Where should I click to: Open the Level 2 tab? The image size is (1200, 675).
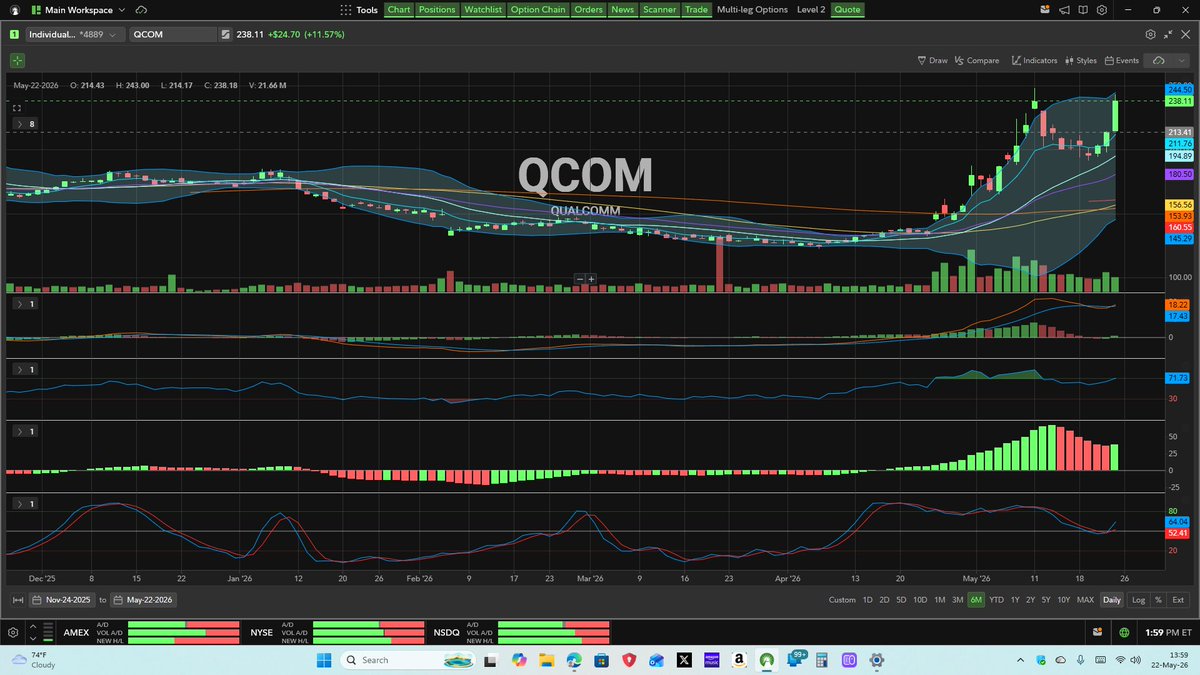point(811,9)
